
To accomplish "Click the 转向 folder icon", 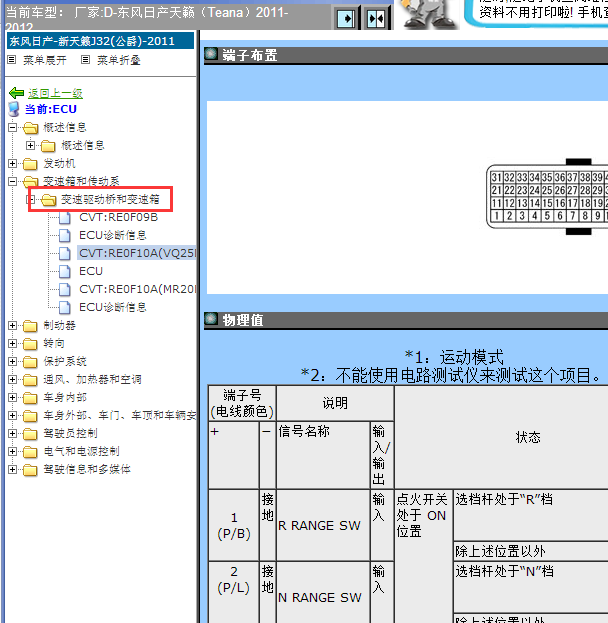I will pos(30,344).
